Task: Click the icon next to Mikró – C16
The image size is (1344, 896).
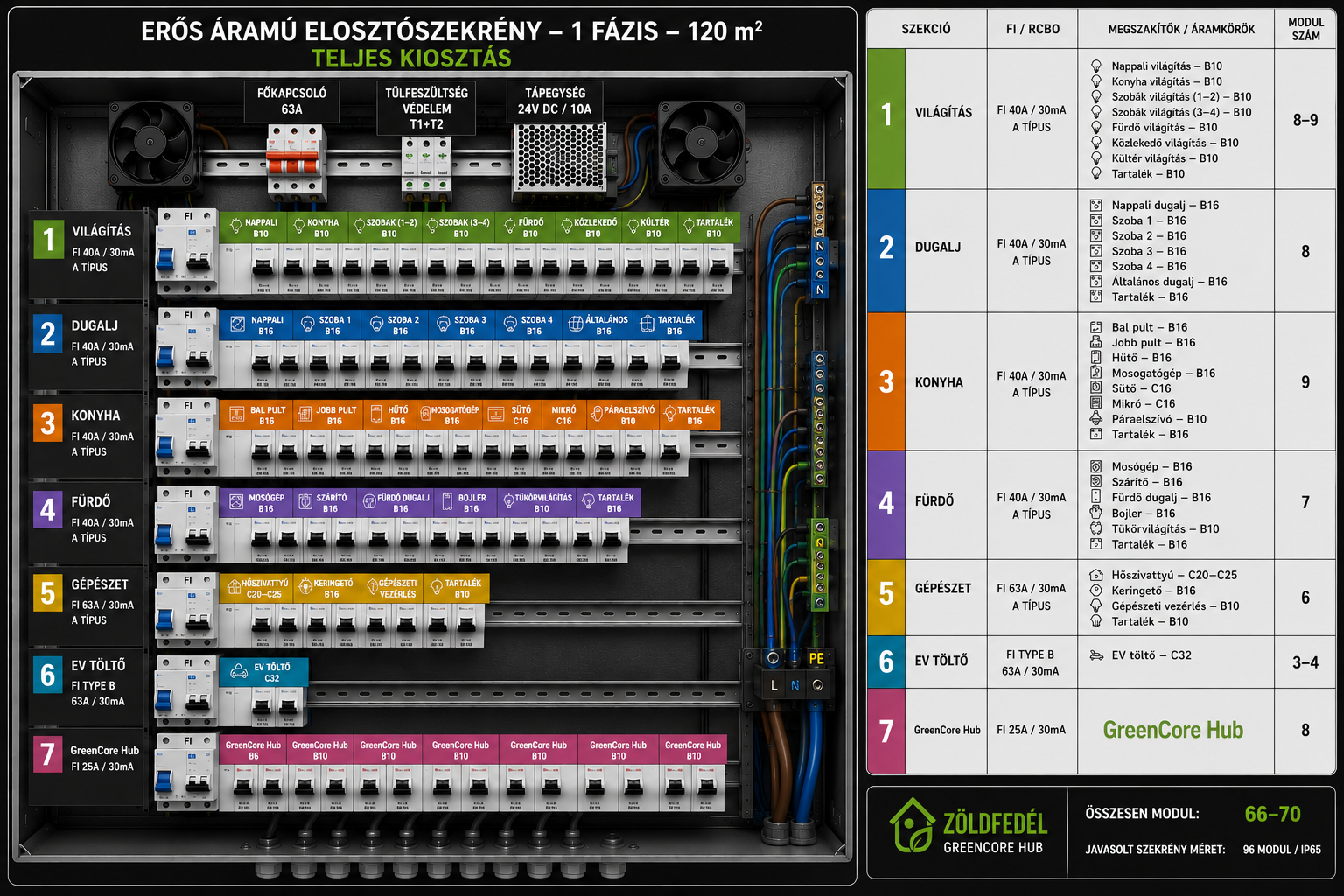Action: [1096, 403]
